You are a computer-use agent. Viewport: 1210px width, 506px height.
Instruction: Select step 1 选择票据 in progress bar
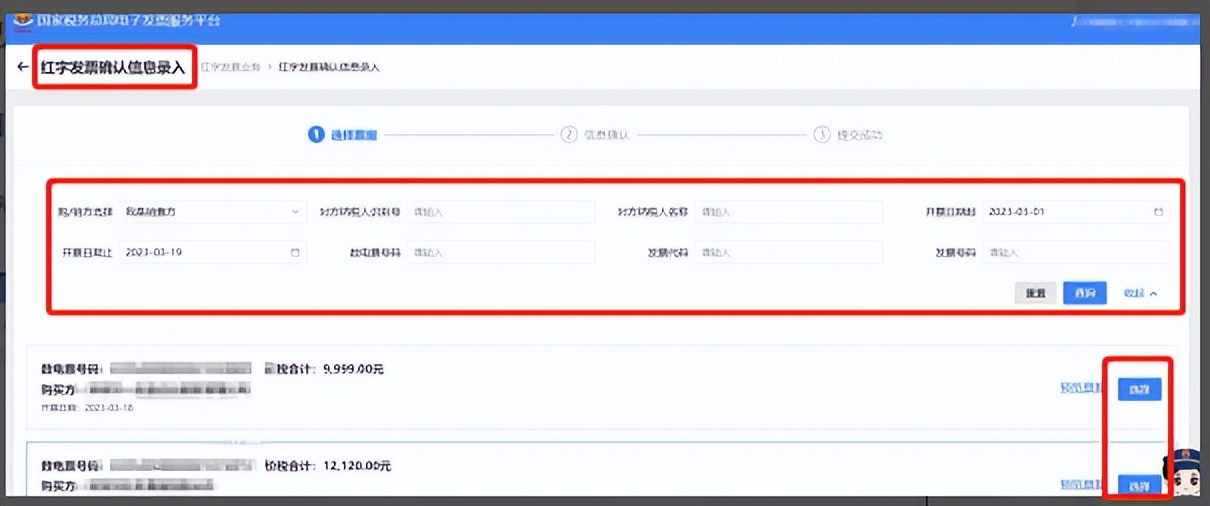342,134
